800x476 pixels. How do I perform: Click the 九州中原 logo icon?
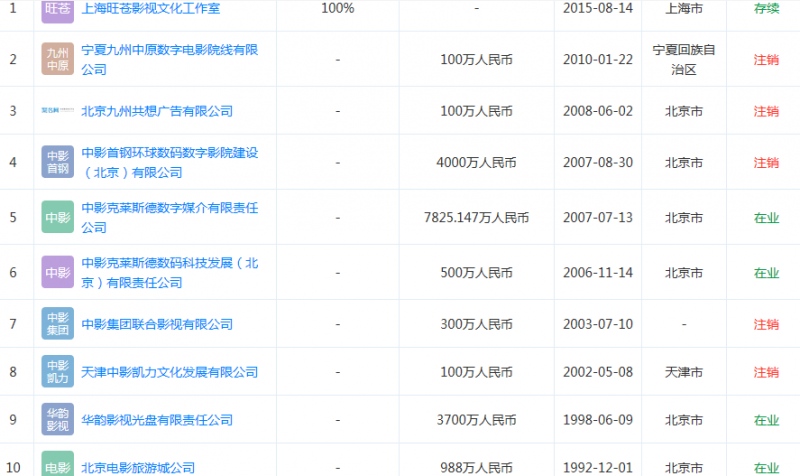tap(58, 59)
